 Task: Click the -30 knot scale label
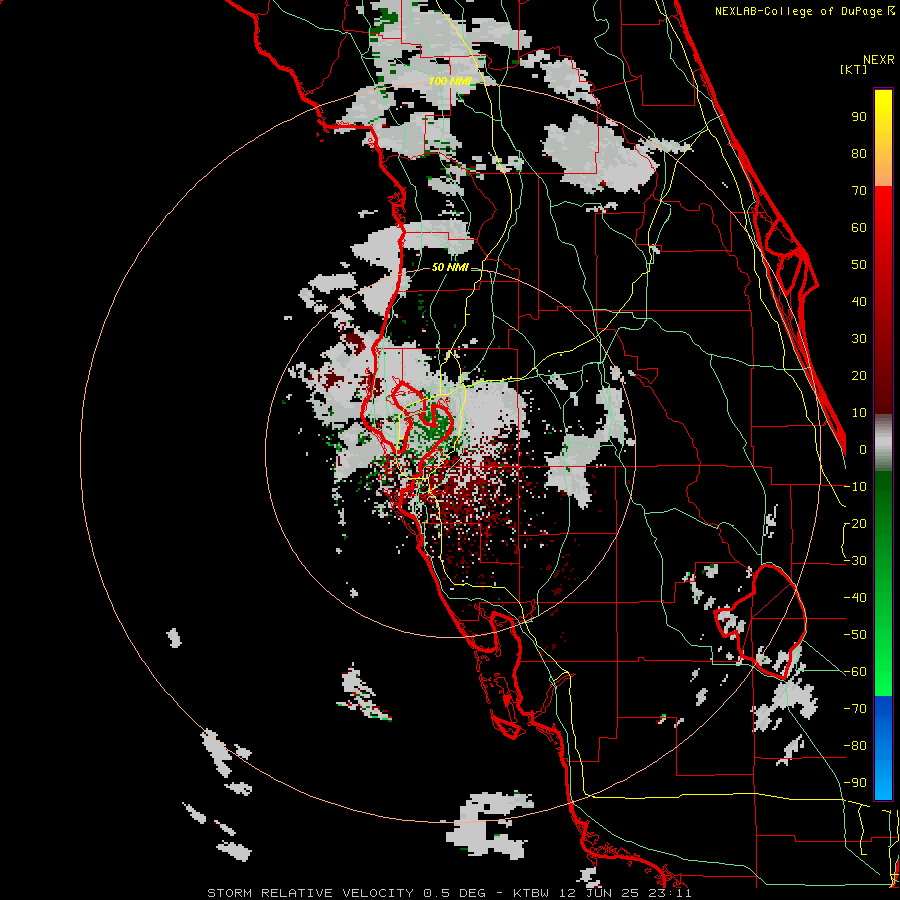click(855, 561)
